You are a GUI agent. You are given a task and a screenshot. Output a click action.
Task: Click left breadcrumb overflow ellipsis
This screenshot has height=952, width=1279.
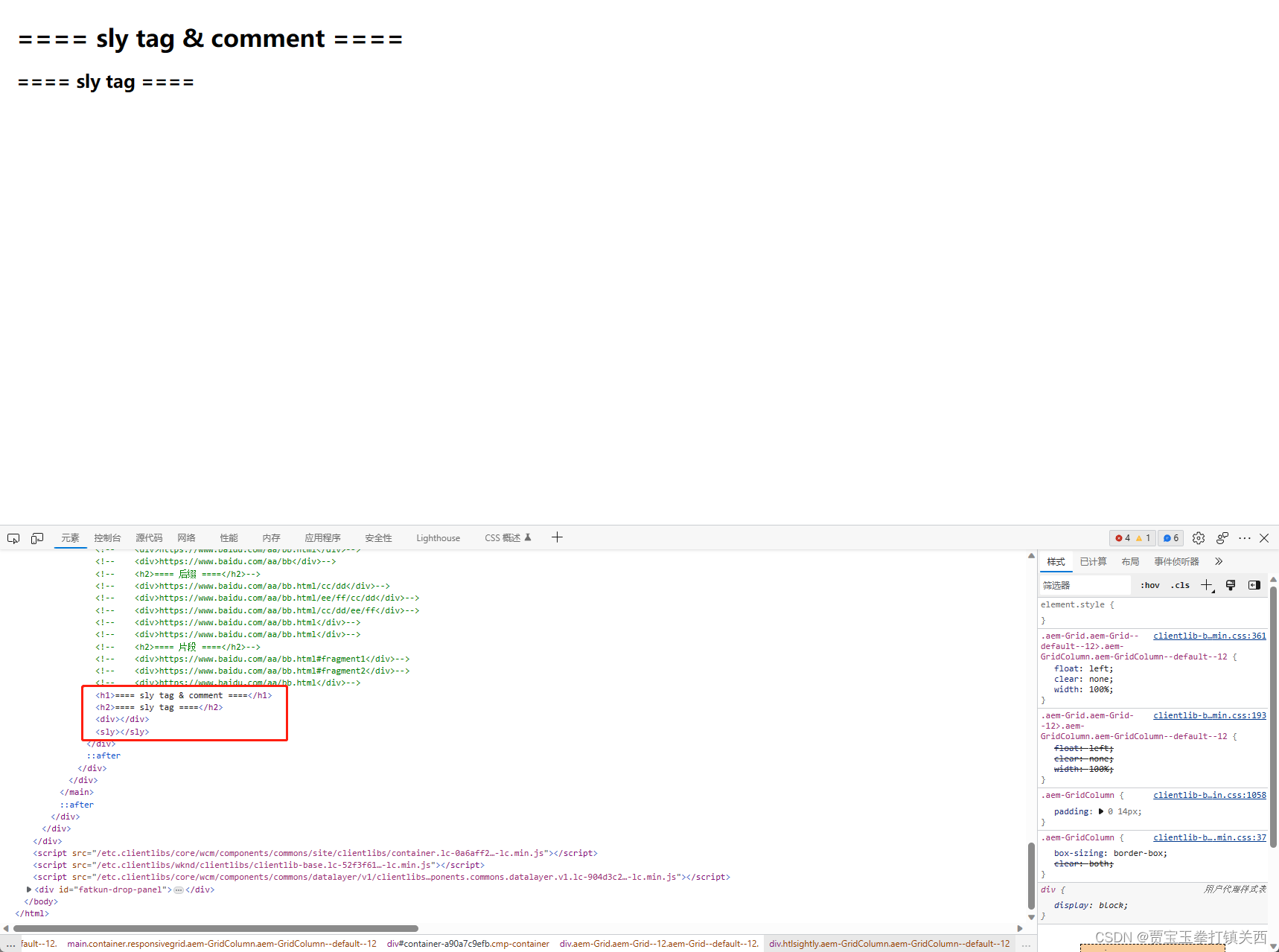10,944
